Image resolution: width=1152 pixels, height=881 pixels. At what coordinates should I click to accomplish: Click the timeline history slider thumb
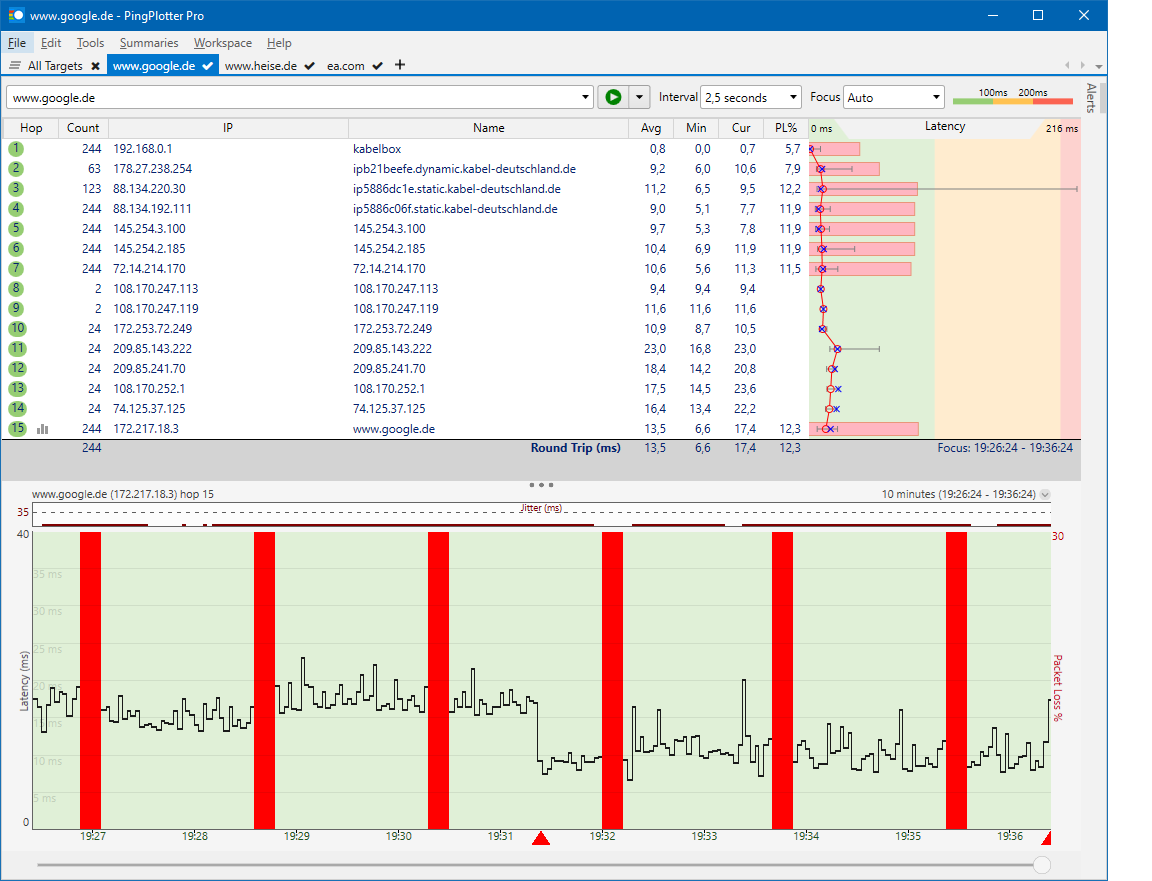[x=1041, y=865]
